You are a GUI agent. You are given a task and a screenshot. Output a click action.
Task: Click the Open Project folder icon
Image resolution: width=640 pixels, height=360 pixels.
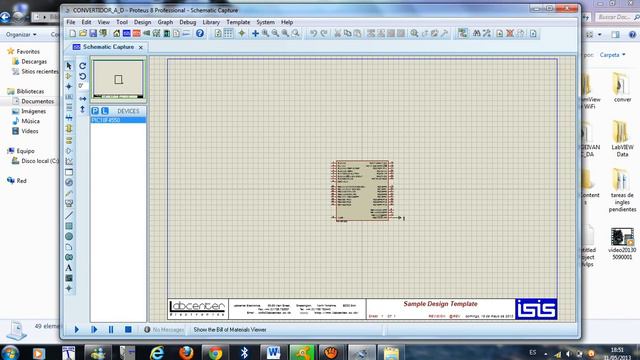(x=83, y=33)
